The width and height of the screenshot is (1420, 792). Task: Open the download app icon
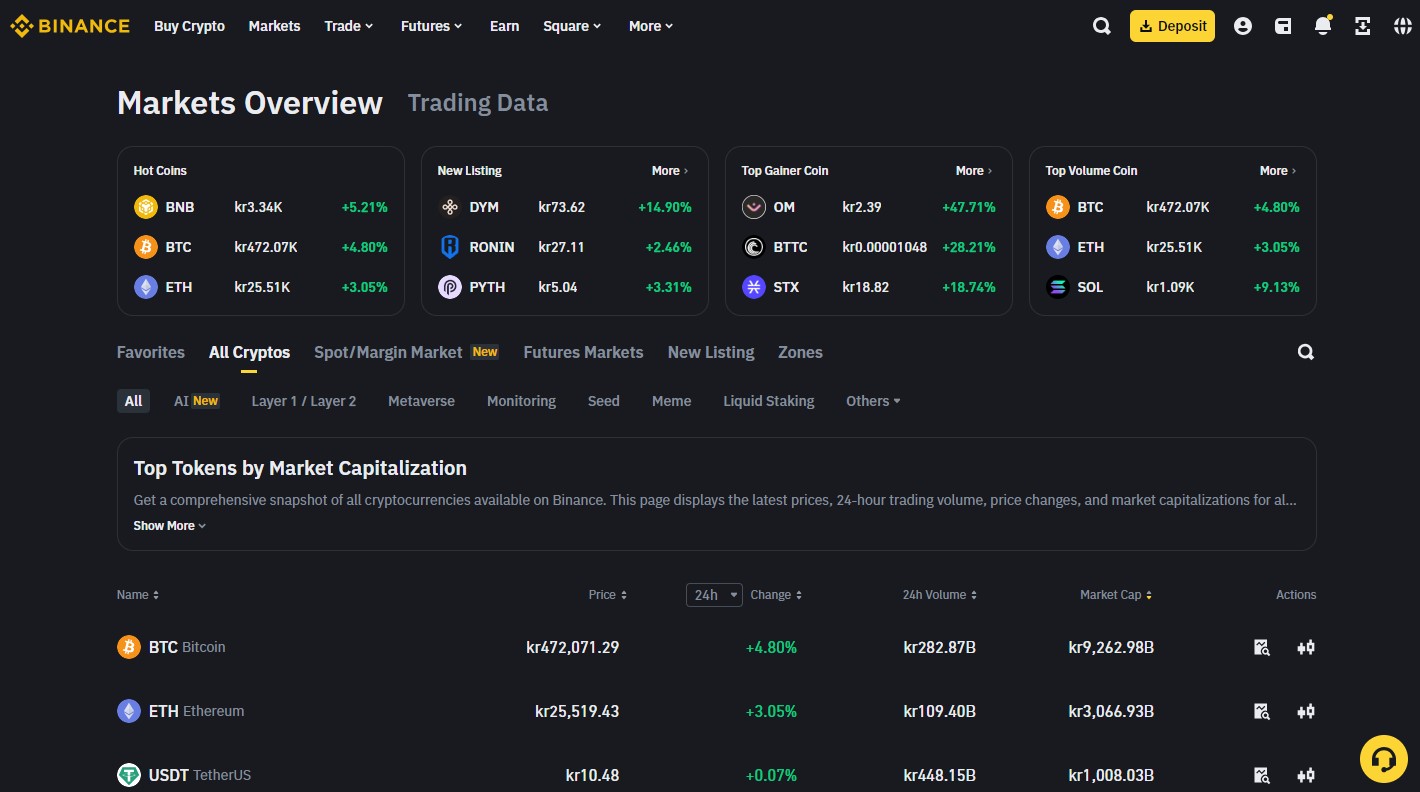tap(1362, 27)
